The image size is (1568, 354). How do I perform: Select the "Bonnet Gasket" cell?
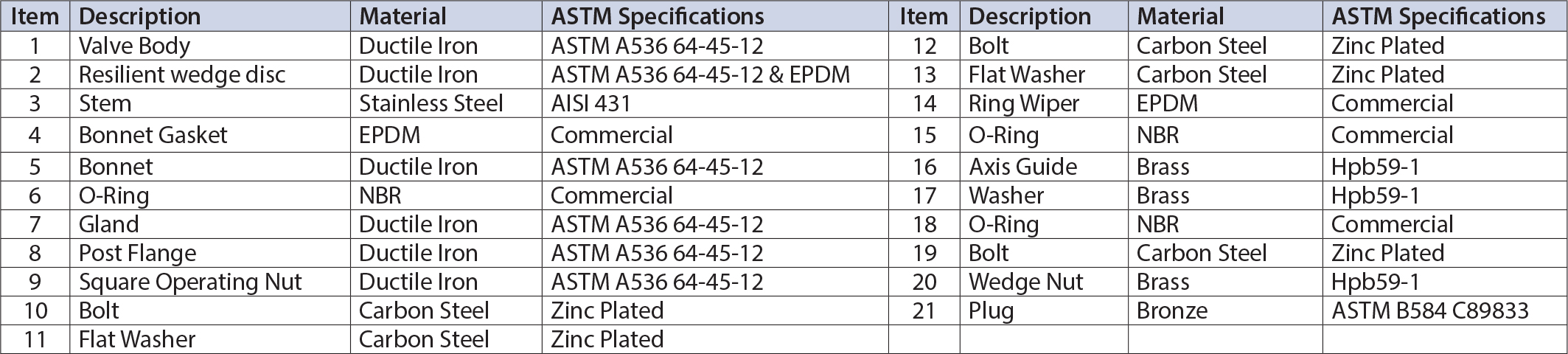(x=153, y=135)
